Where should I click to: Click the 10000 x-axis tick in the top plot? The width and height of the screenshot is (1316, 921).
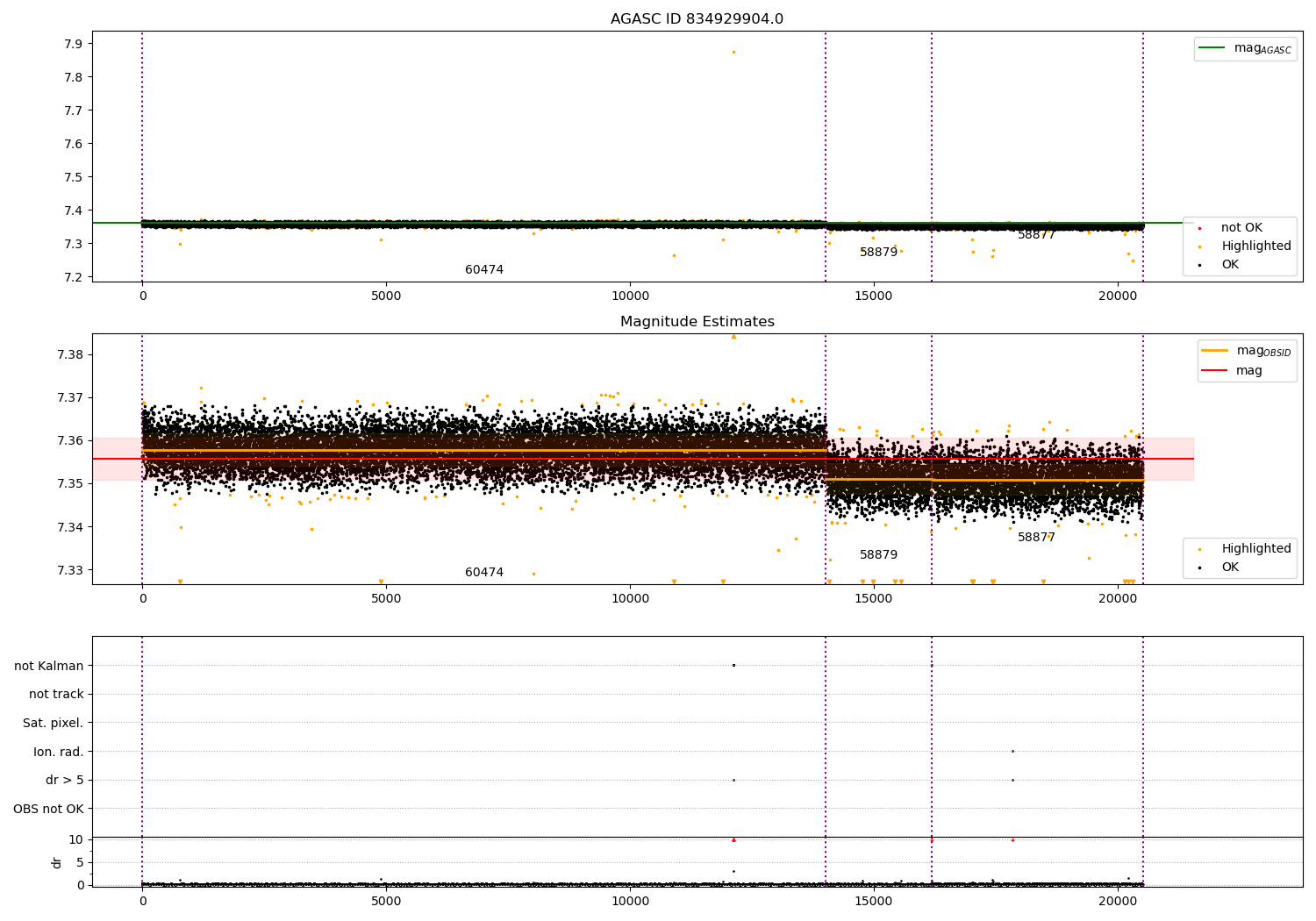coord(630,296)
